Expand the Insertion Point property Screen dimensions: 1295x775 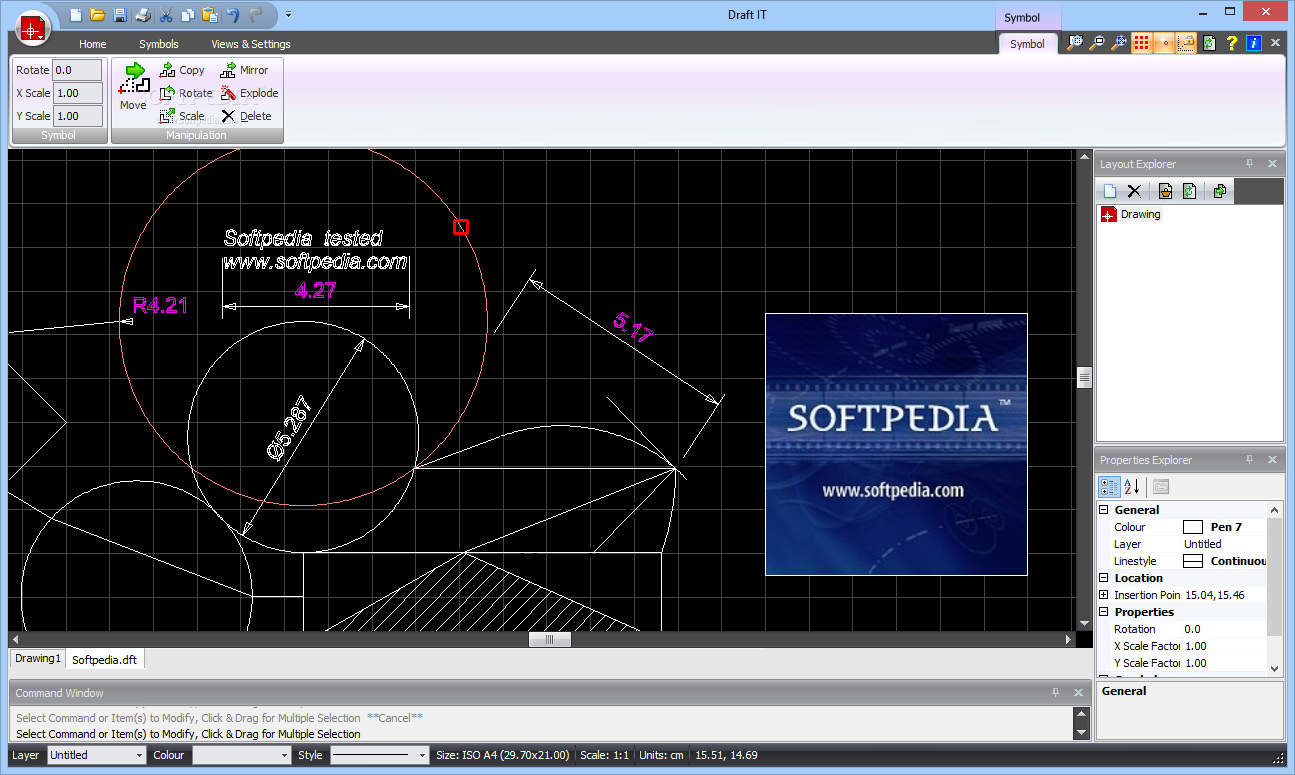click(x=1104, y=595)
